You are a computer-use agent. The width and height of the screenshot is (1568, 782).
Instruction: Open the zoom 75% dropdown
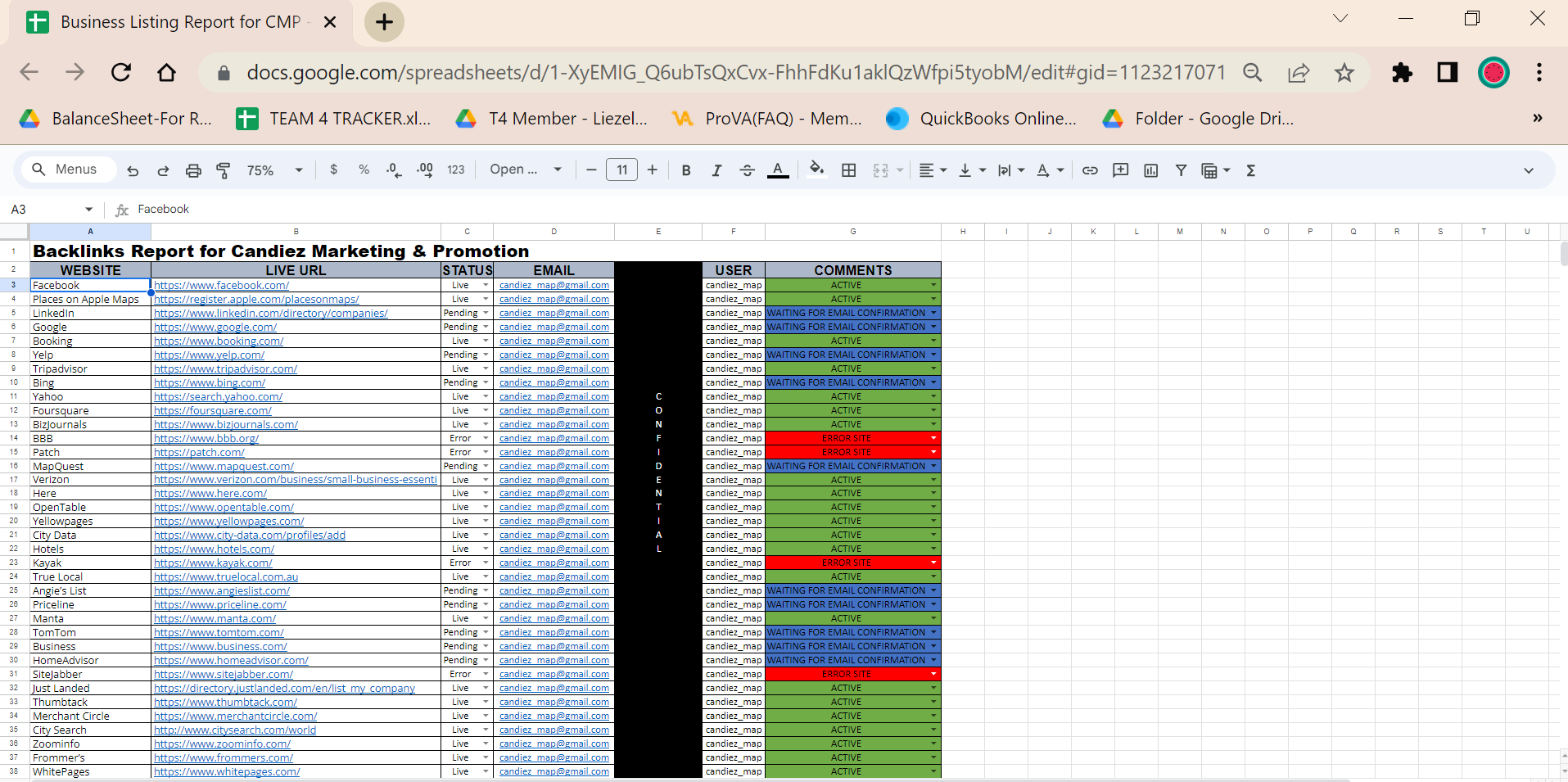(275, 170)
